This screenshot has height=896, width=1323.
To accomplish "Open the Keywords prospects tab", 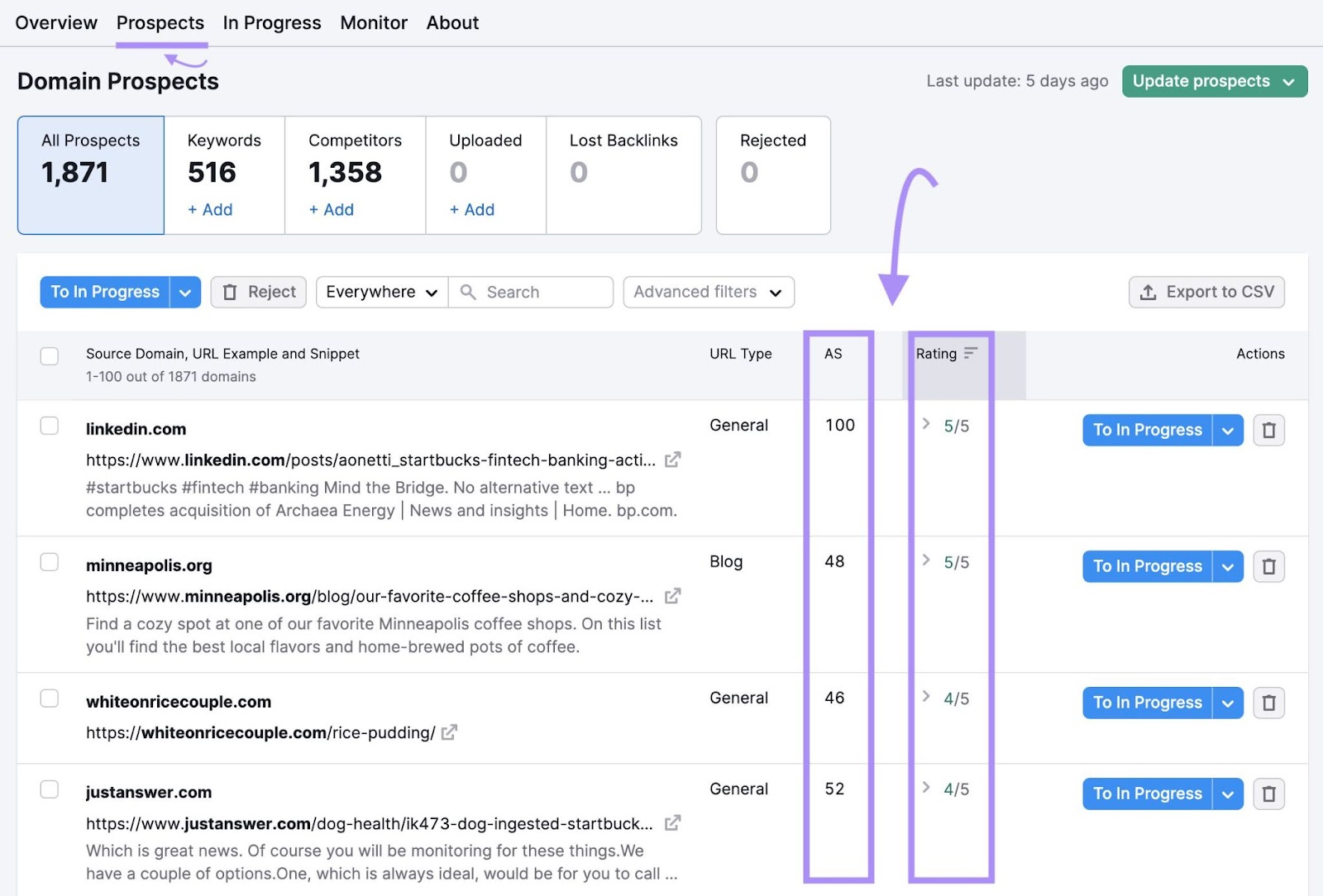I will [224, 174].
